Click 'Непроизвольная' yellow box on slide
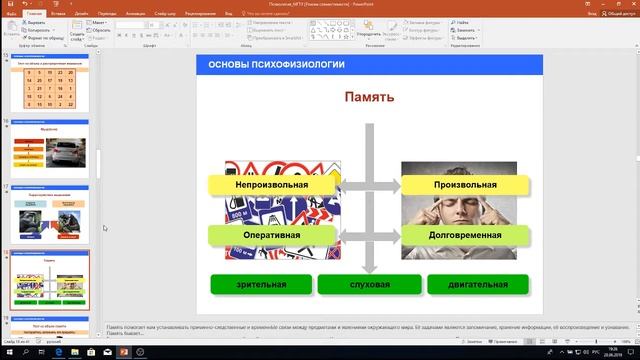Viewport: 640px width, 360px height. pos(272,185)
